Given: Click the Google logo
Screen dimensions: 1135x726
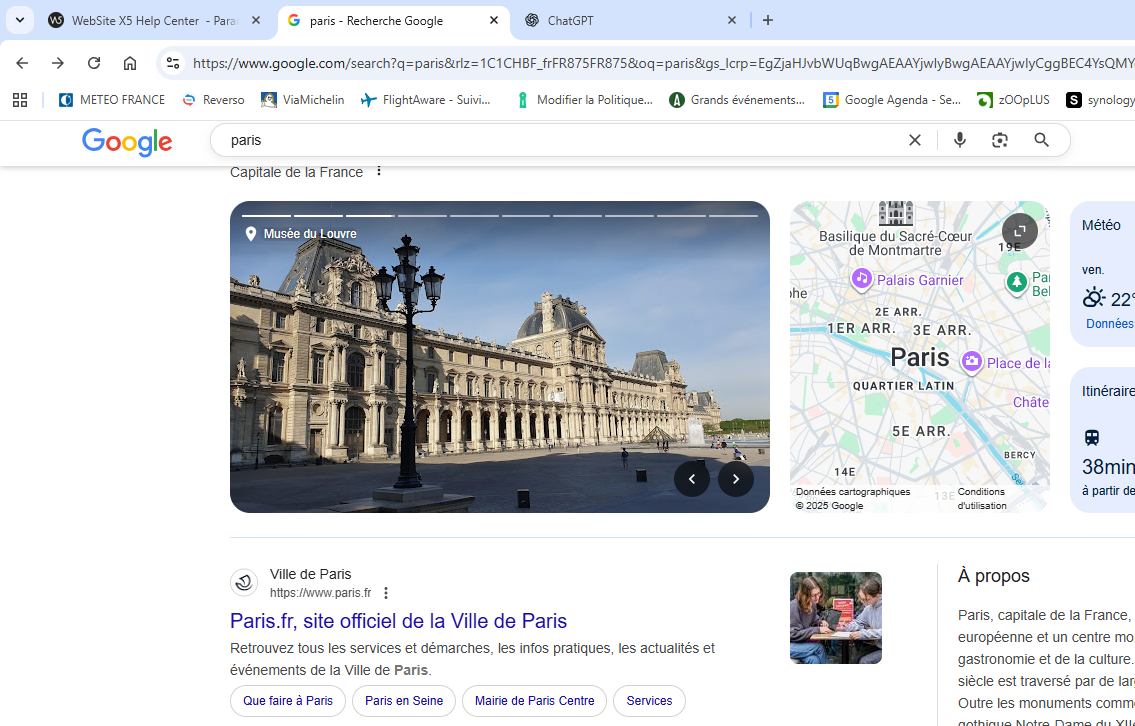Looking at the screenshot, I should tap(127, 141).
